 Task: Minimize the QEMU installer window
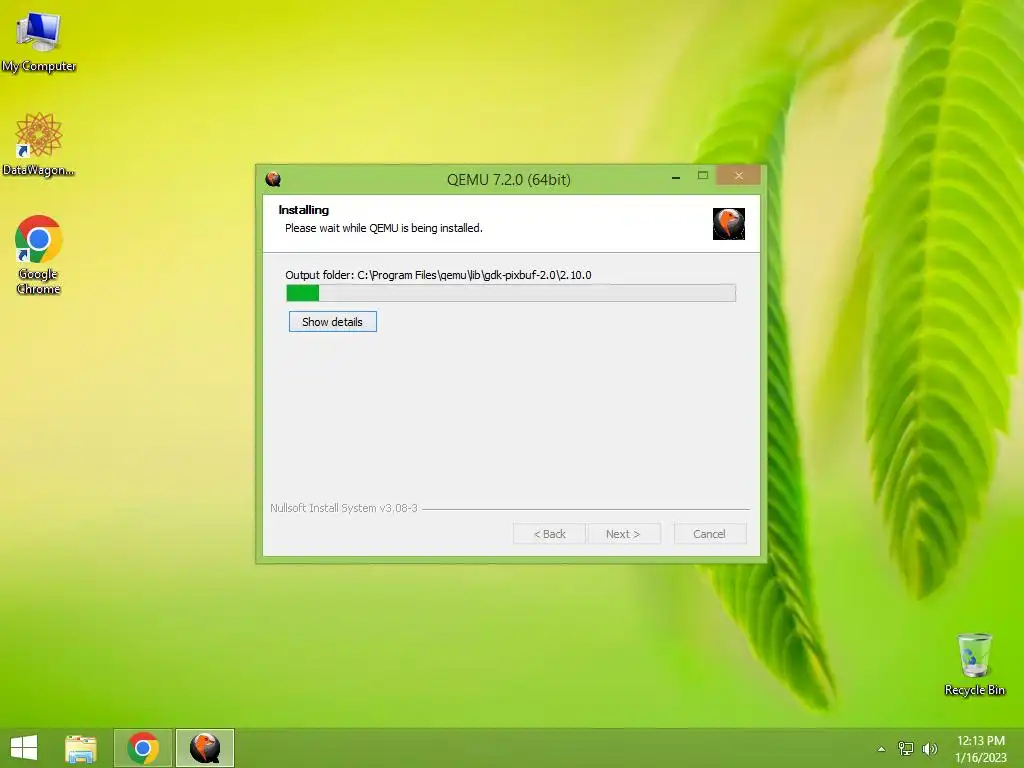(676, 176)
